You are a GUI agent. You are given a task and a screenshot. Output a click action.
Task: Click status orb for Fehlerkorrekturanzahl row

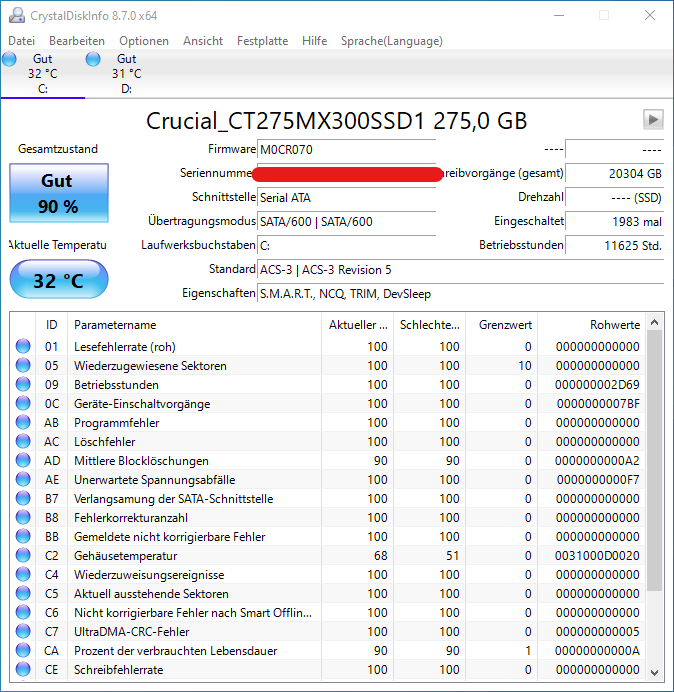(x=23, y=517)
